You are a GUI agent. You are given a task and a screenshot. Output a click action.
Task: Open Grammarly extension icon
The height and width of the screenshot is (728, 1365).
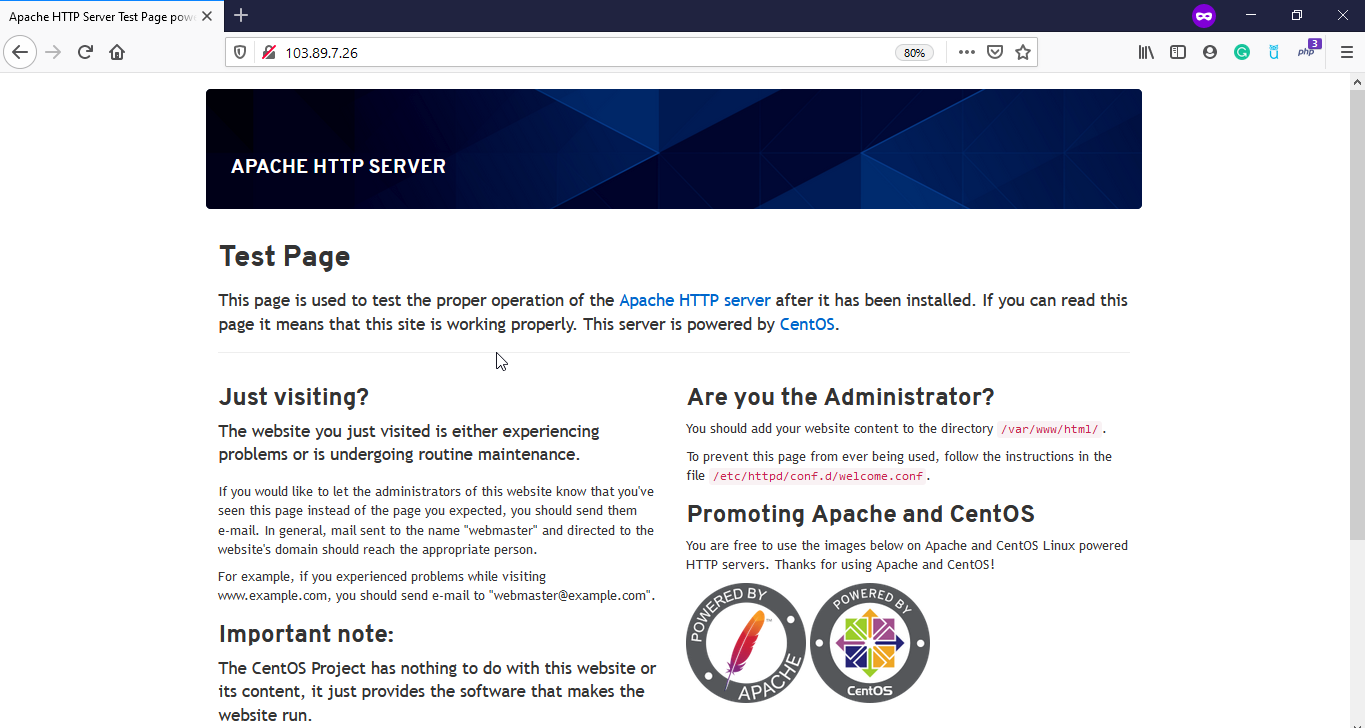[1242, 52]
